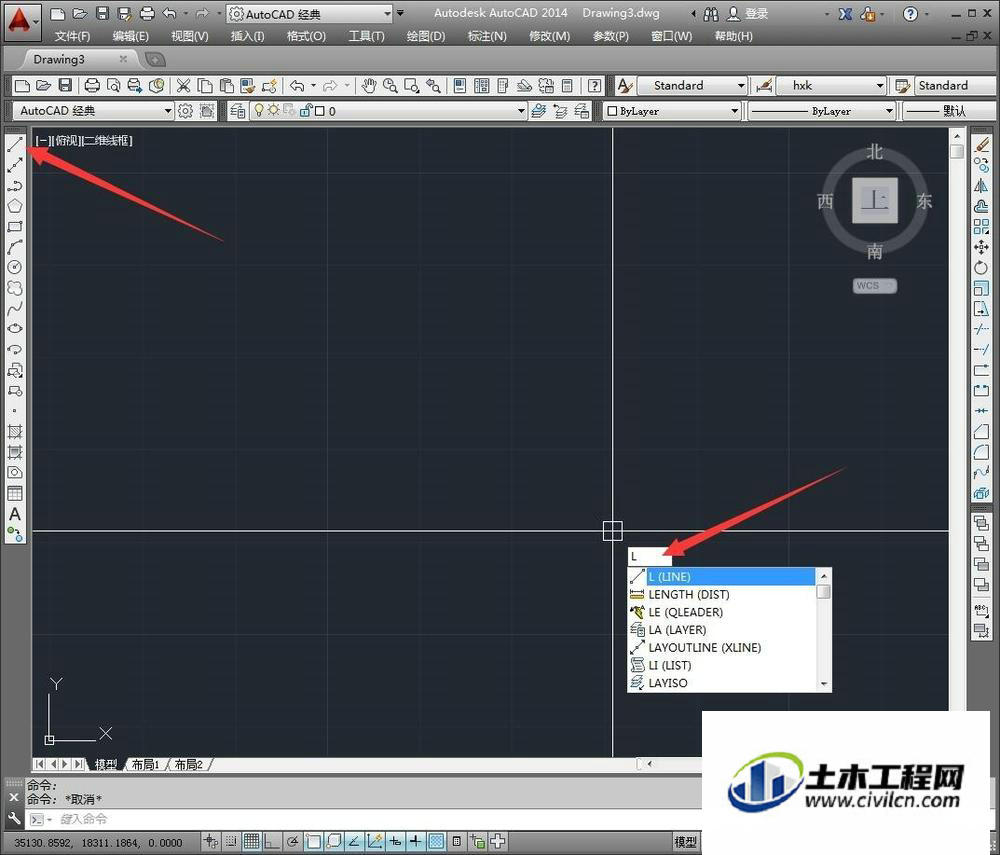This screenshot has height=855, width=1000.
Task: Open the 编辑(E) menu
Action: coord(131,36)
